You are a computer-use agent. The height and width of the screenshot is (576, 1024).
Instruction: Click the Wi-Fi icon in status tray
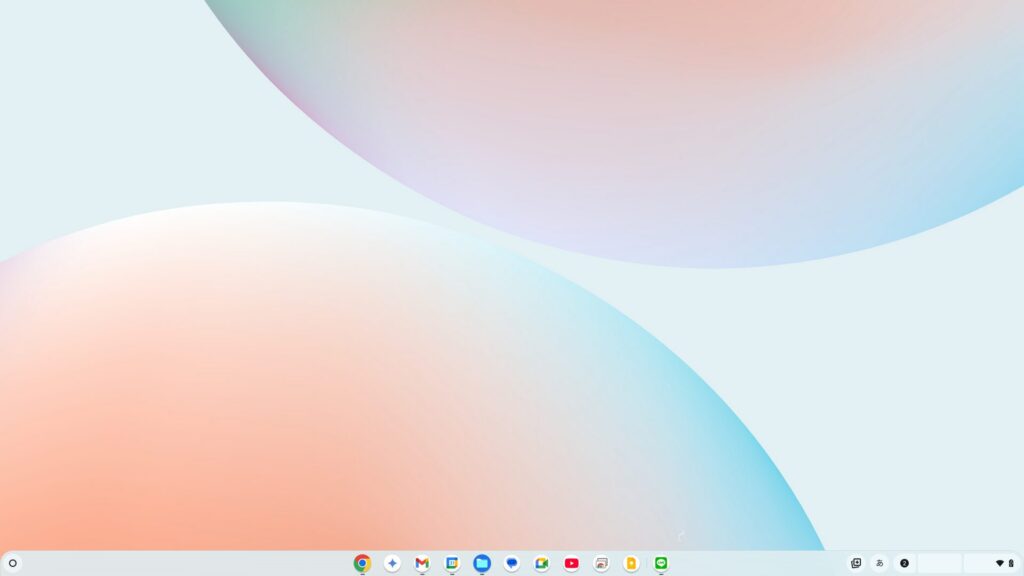point(999,563)
